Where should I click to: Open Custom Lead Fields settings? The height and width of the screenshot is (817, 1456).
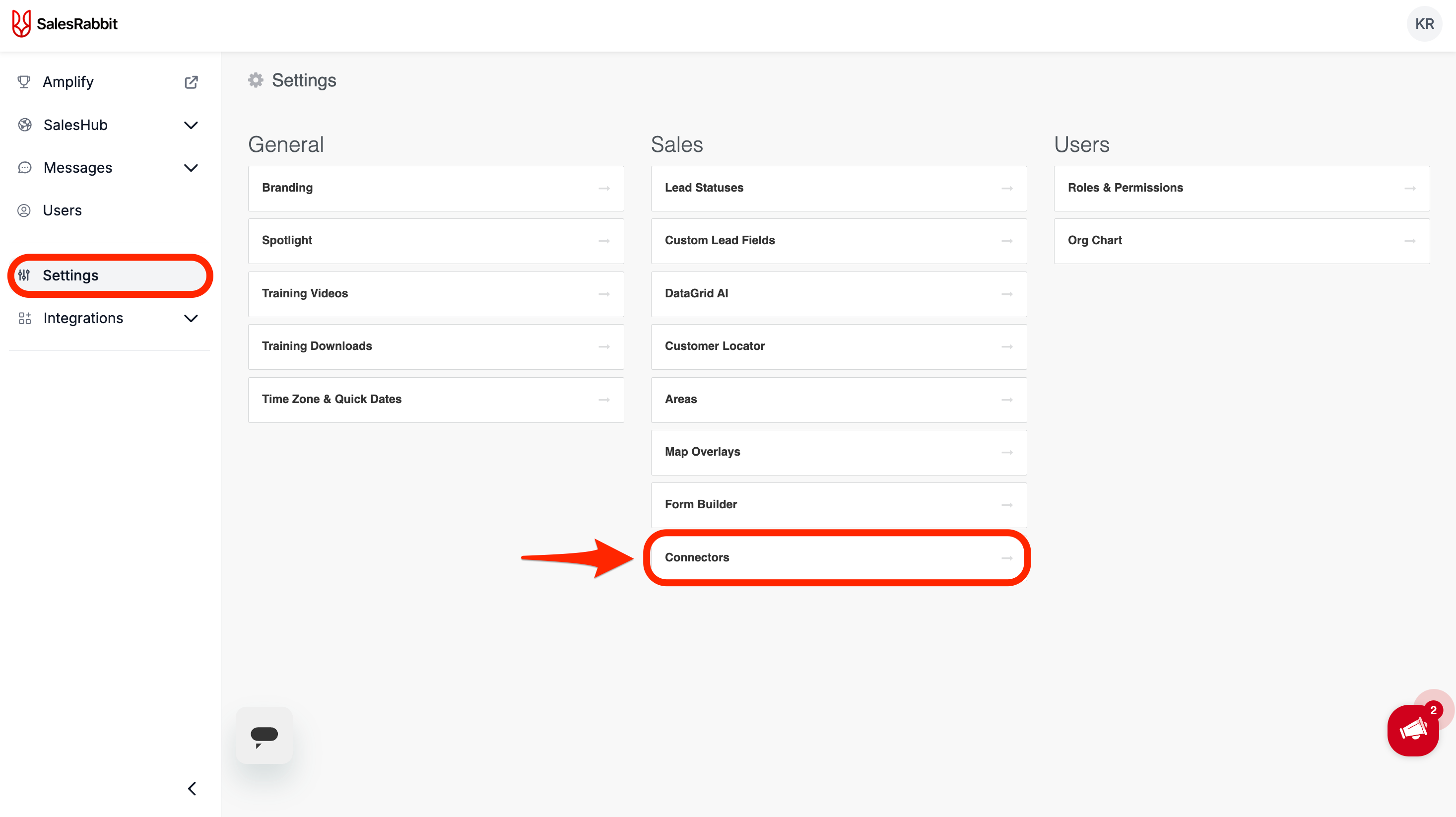coord(838,240)
